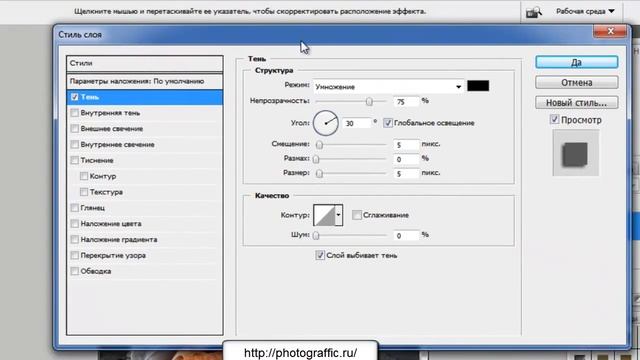Screen dimensions: 640x360
Task: Enable Текстура sub-effect checkbox
Action: click(84, 192)
